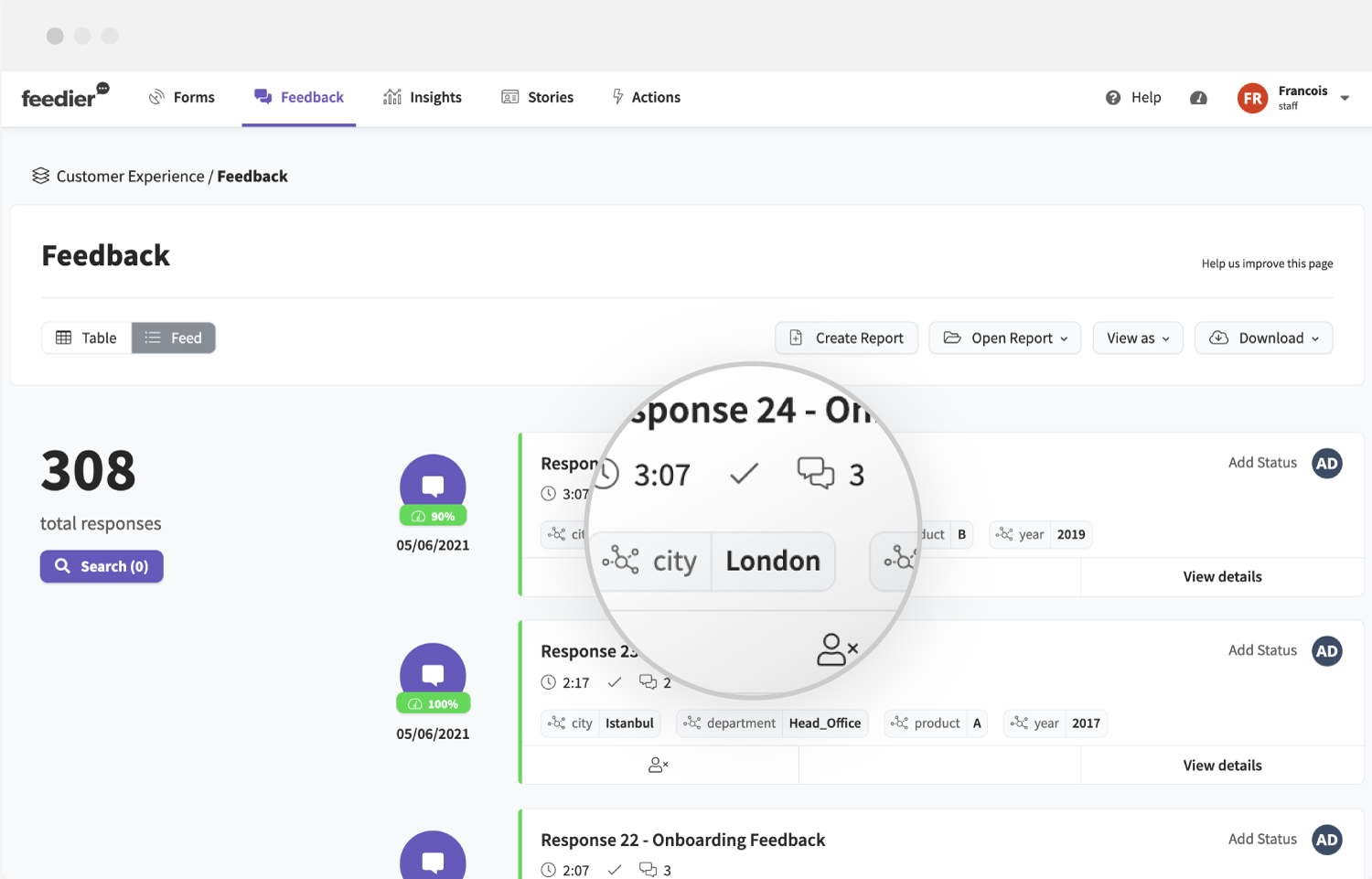Switch to Table view
This screenshot has height=879, width=1372.
[x=87, y=338]
